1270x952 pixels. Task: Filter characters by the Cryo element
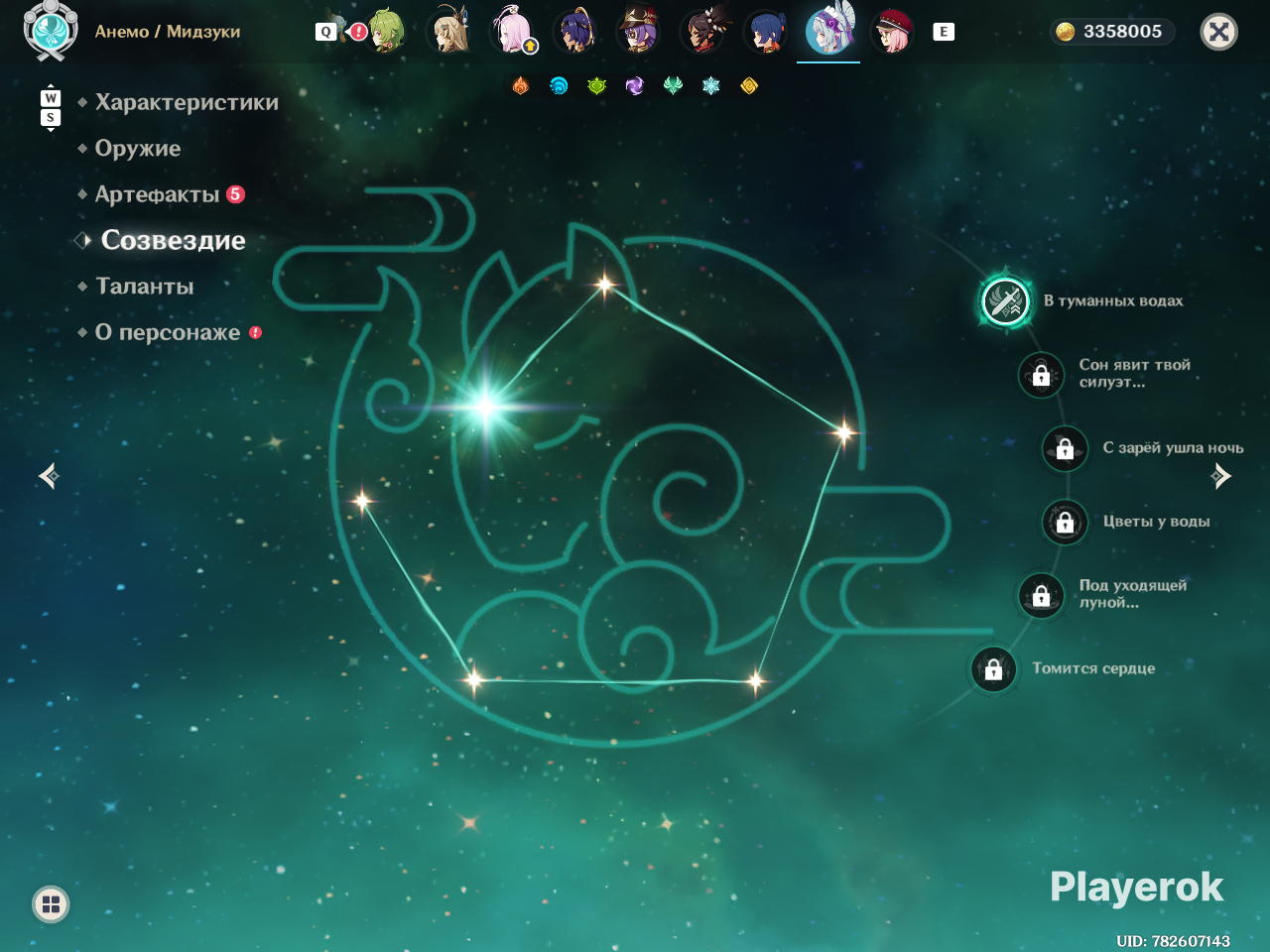tap(711, 86)
